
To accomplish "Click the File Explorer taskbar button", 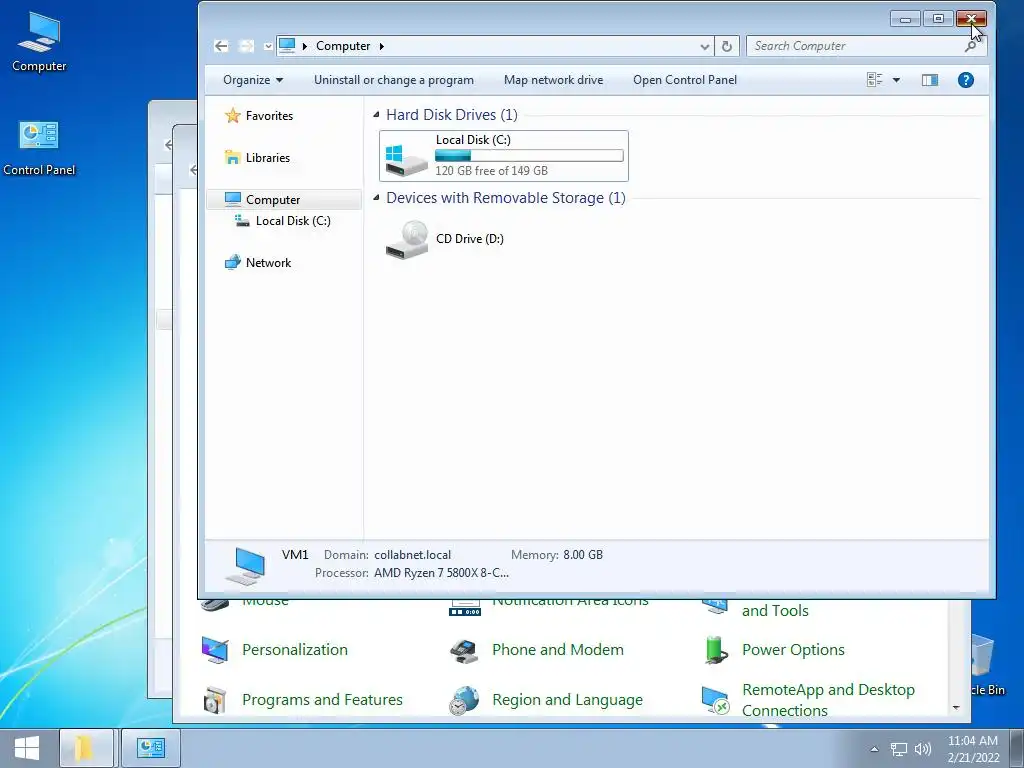I will click(87, 748).
